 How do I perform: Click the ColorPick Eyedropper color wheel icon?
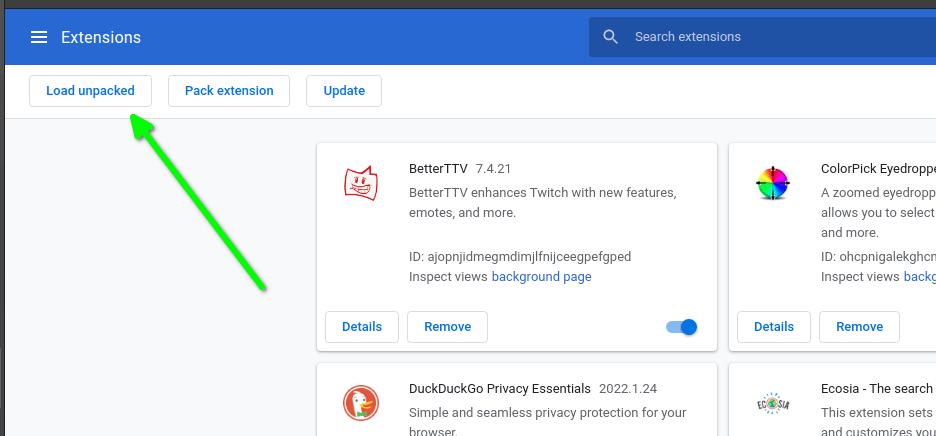pos(772,183)
